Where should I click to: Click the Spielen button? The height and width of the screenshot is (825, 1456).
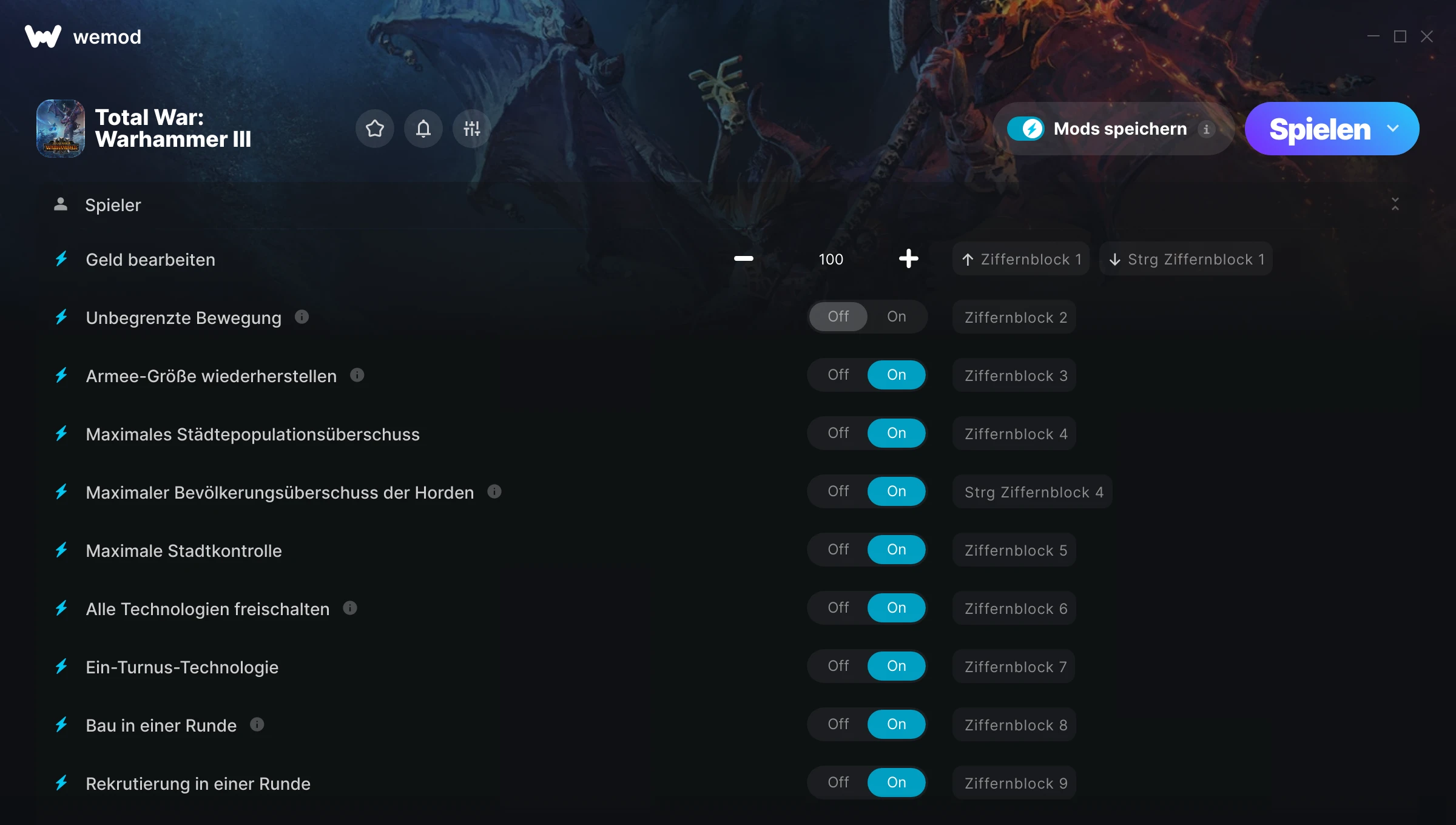point(1319,129)
